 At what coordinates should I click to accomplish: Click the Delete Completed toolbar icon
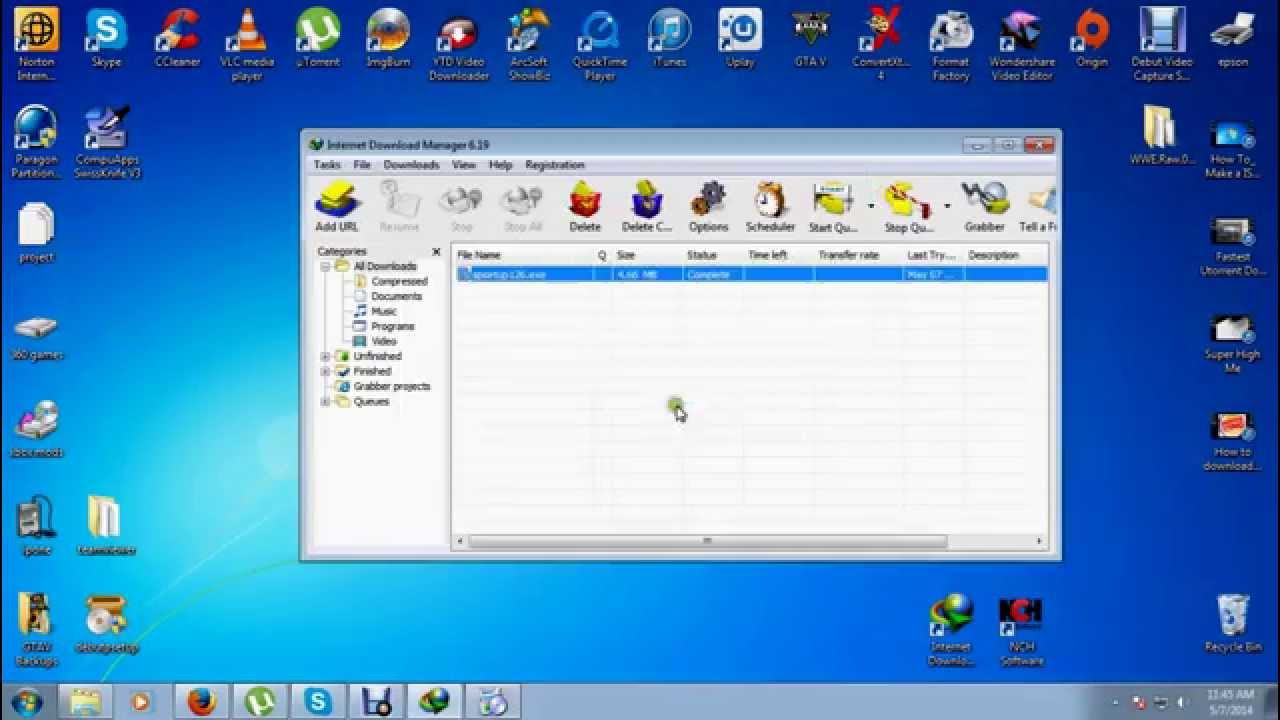click(647, 207)
